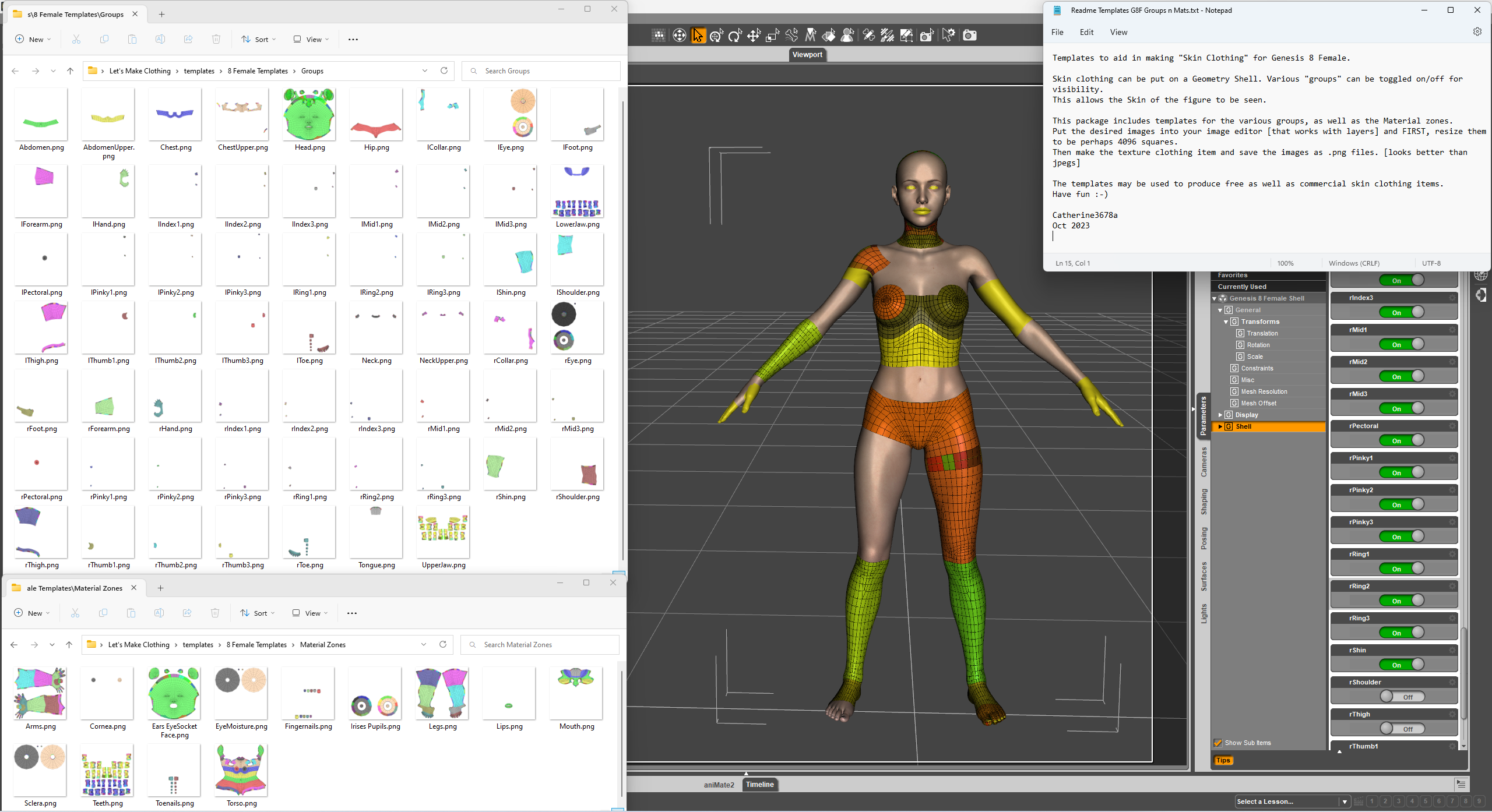Collapse the Transforms tree node
Viewport: 1492px width, 812px height.
coord(1226,322)
